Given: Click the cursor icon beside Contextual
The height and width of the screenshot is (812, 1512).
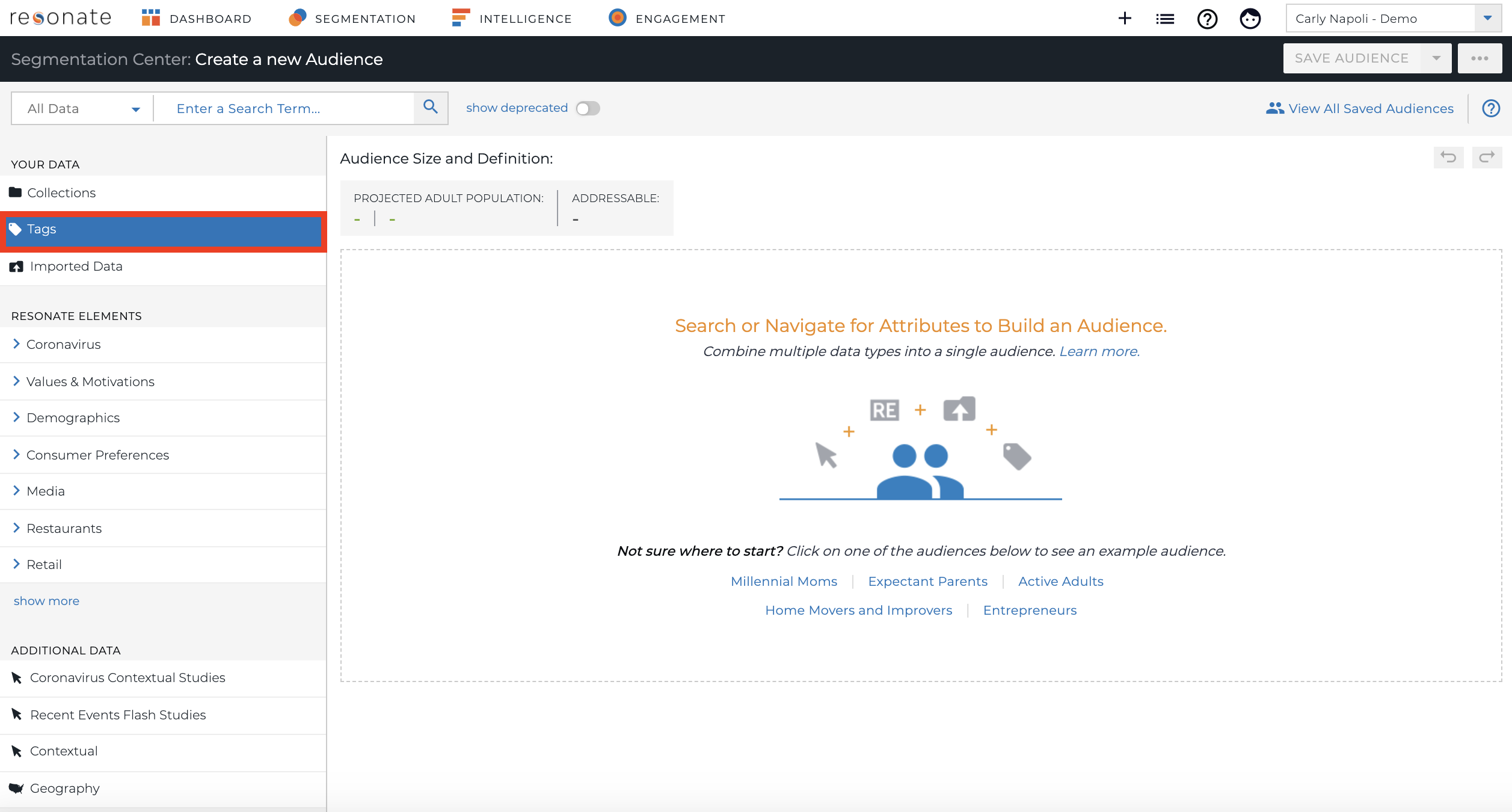Looking at the screenshot, I should coord(17,751).
